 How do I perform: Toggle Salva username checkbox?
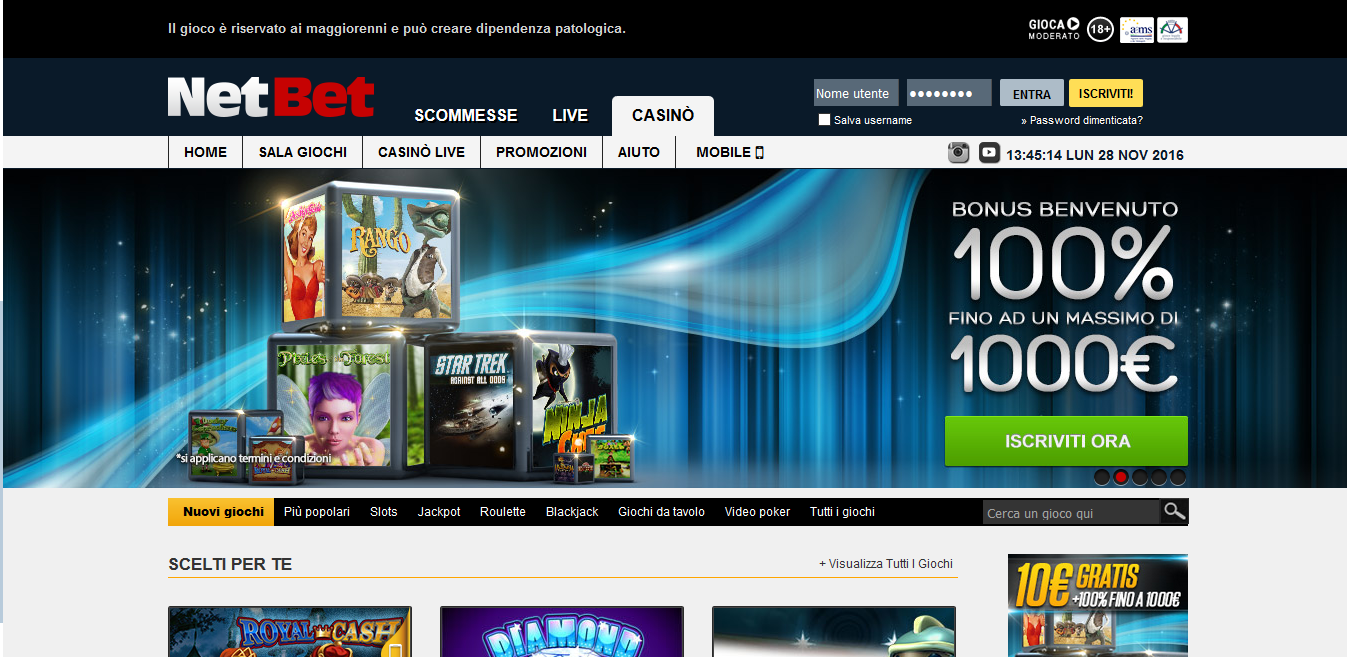pos(824,120)
